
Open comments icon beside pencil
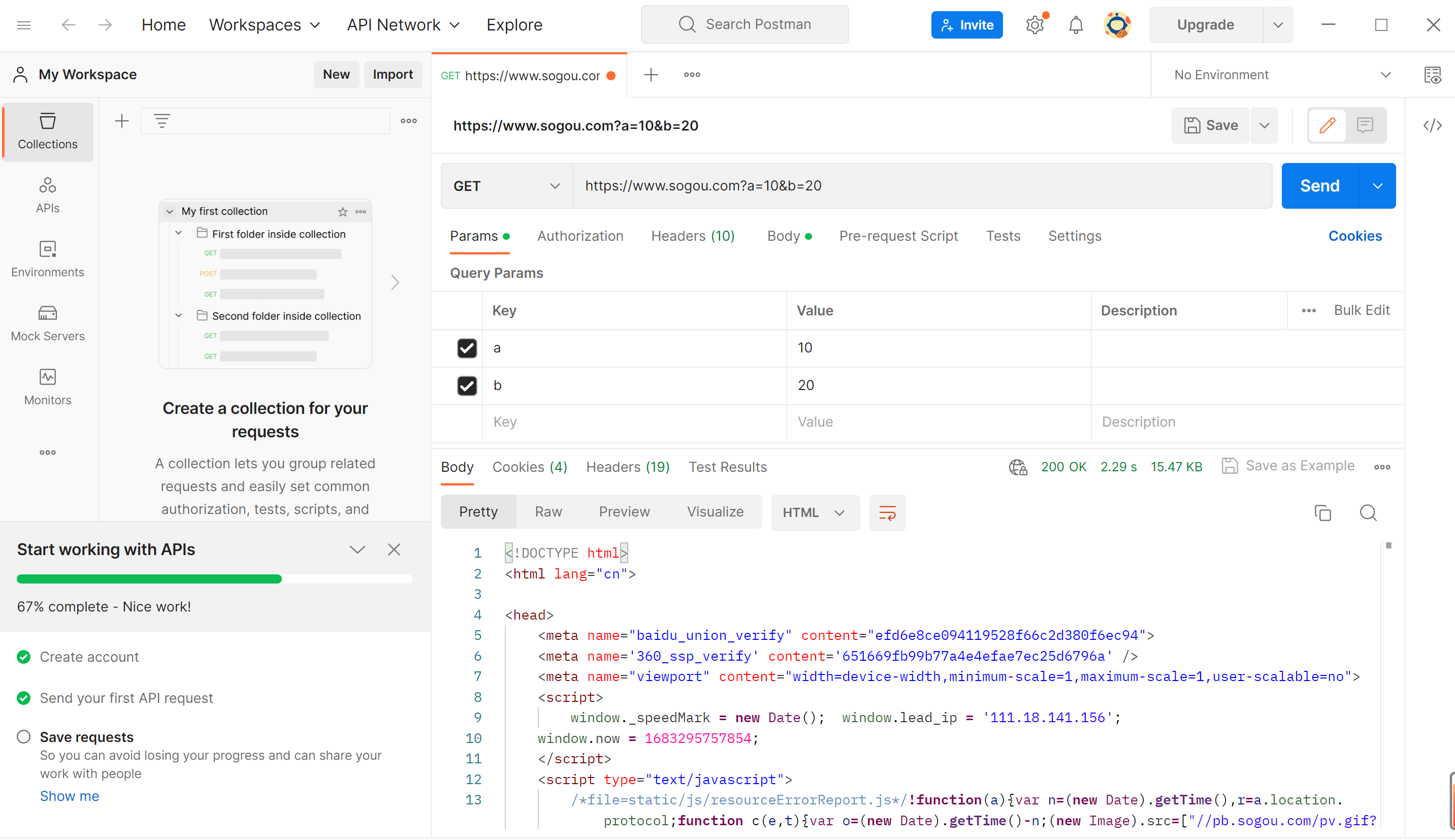(1365, 125)
